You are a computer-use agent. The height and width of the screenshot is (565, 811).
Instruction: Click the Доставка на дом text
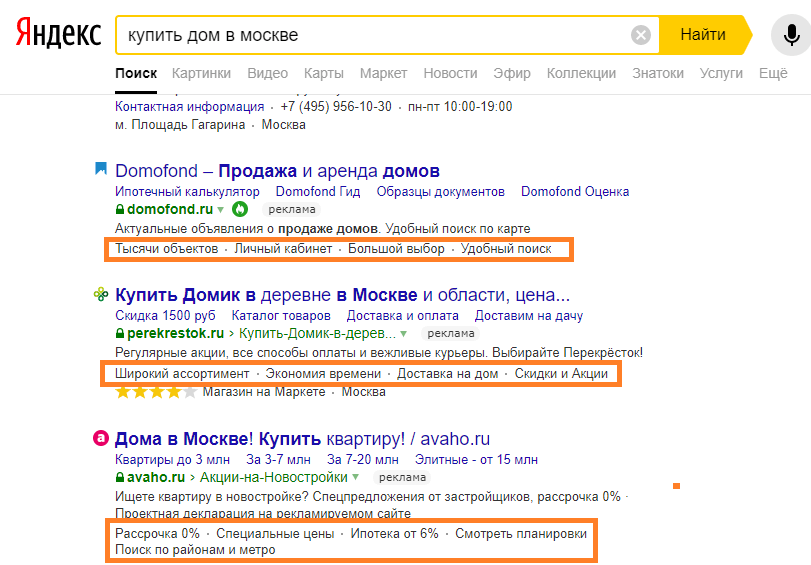click(447, 374)
